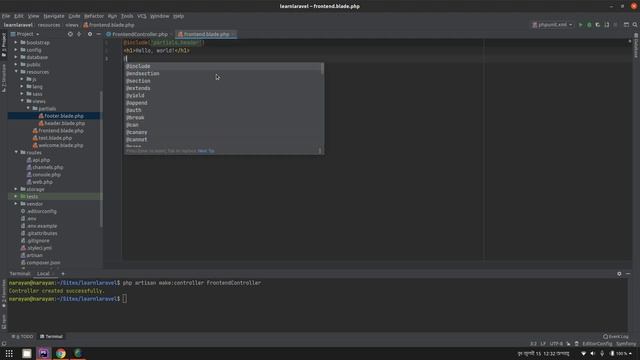Open Google Chrome from the taskbar
640x360 pixels.
pos(61,353)
